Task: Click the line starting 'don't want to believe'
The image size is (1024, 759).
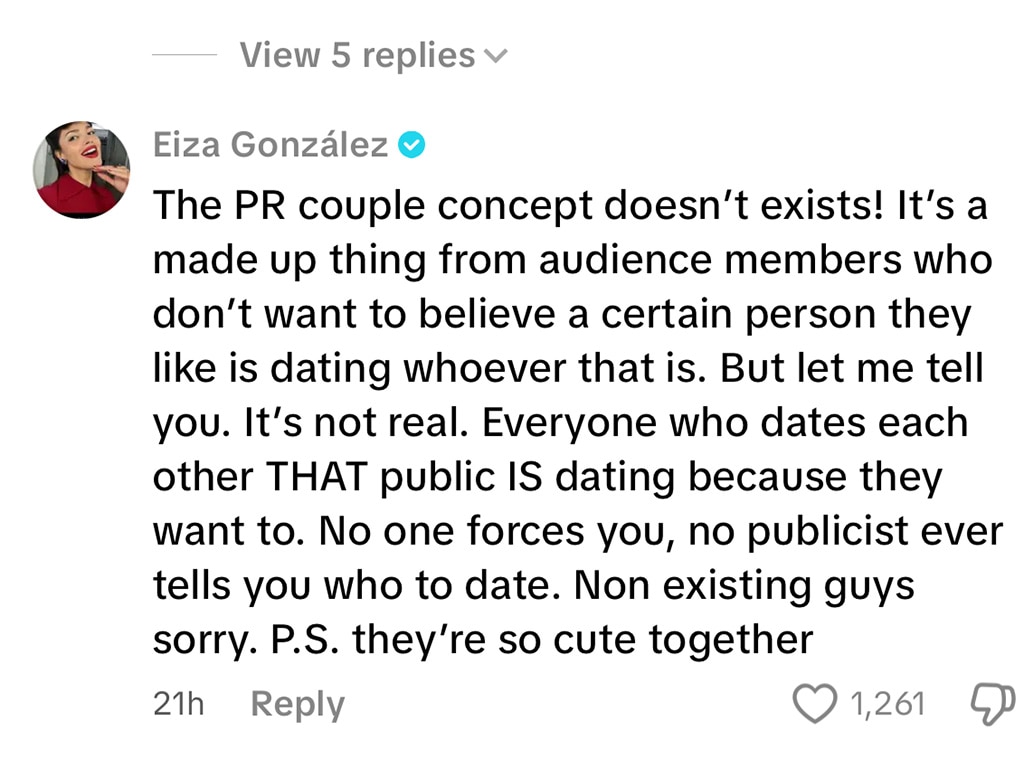Action: tap(562, 314)
